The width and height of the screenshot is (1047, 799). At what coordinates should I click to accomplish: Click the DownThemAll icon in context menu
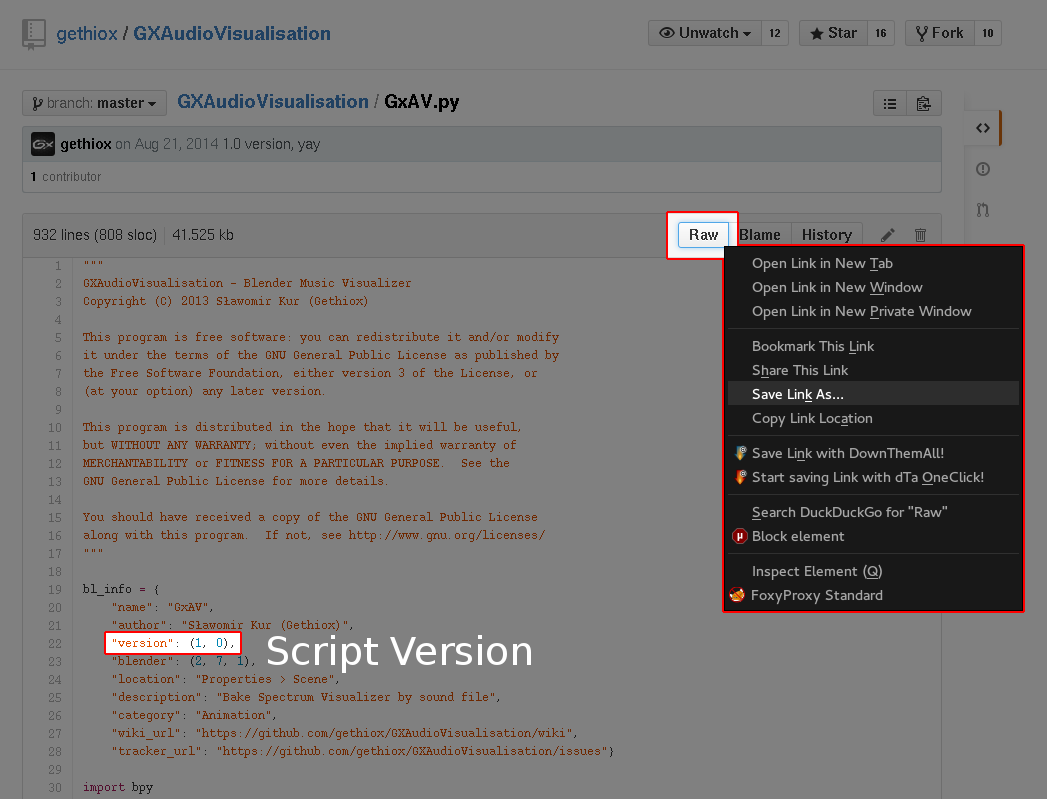(740, 453)
